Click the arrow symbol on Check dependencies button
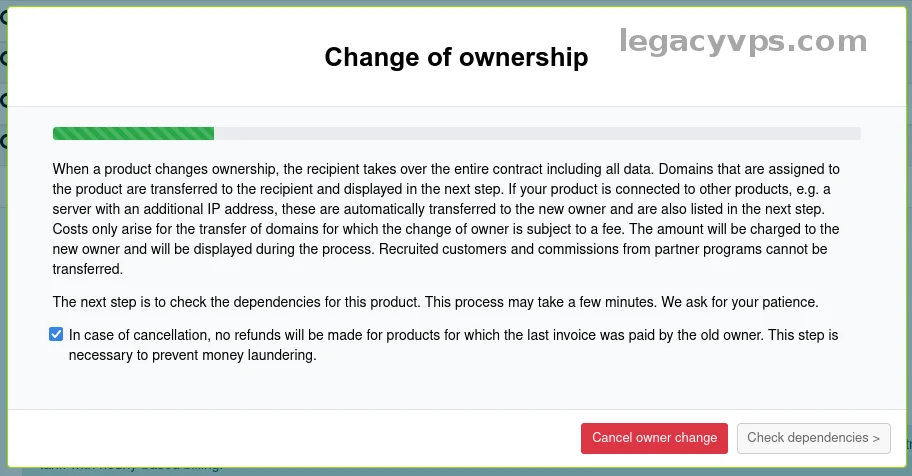Screen dimensions: 912x476 (x=876, y=438)
